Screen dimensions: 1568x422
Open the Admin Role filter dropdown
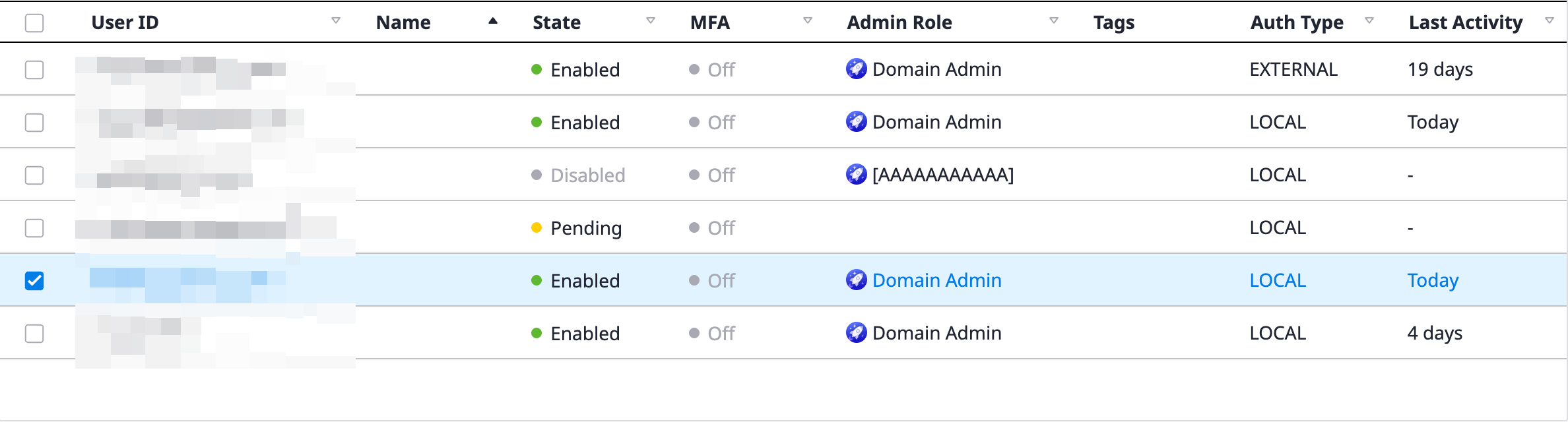pyautogui.click(x=1053, y=21)
